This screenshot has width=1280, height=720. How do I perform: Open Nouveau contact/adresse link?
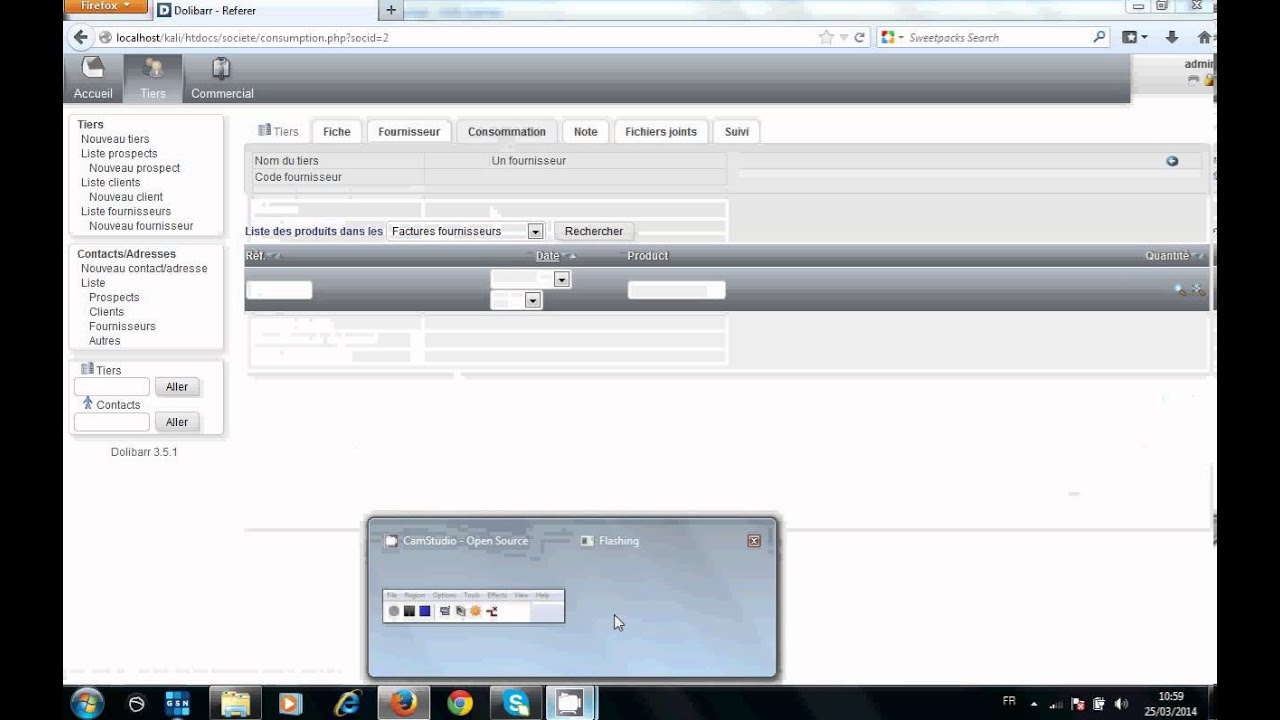pos(144,268)
